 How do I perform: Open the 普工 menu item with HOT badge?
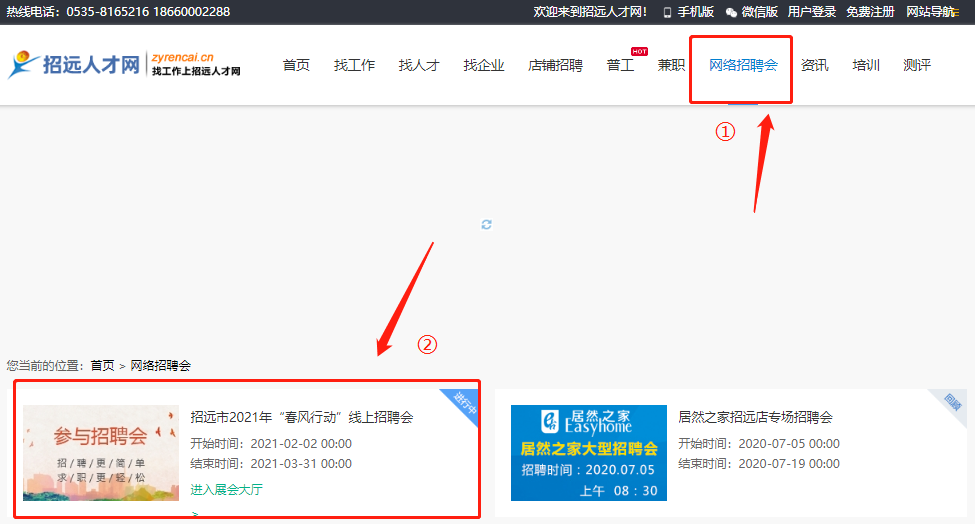[x=620, y=65]
